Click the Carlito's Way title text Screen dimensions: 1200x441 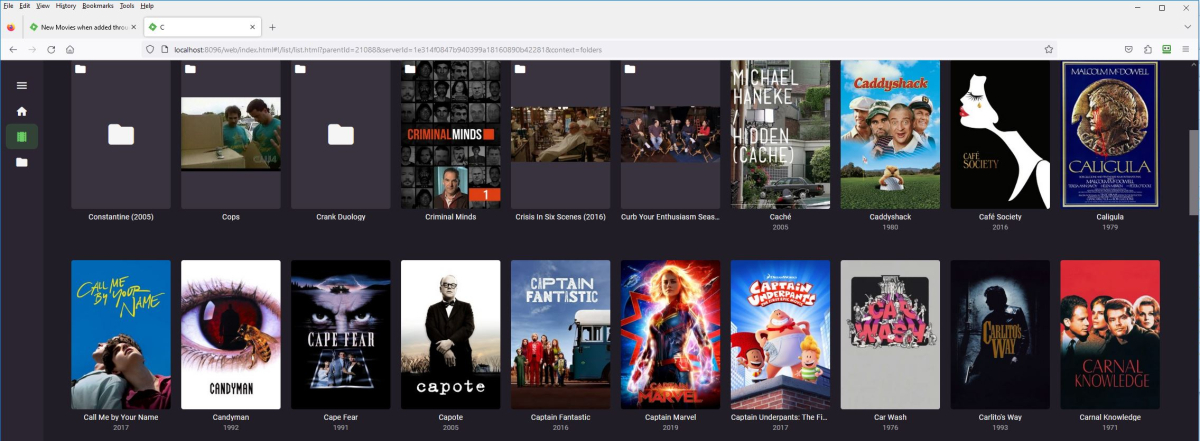pyautogui.click(x=1000, y=417)
